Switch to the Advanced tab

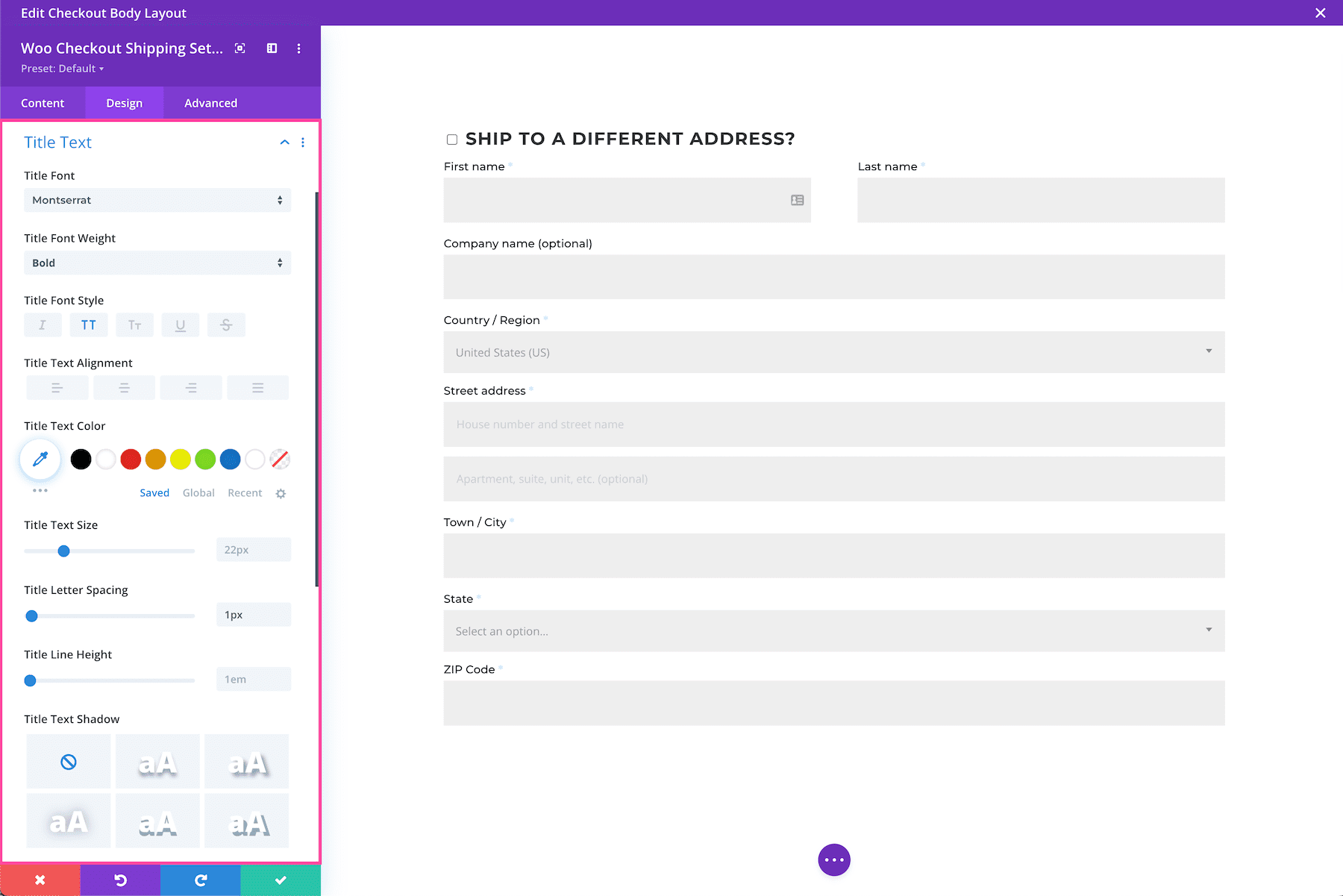coord(210,103)
